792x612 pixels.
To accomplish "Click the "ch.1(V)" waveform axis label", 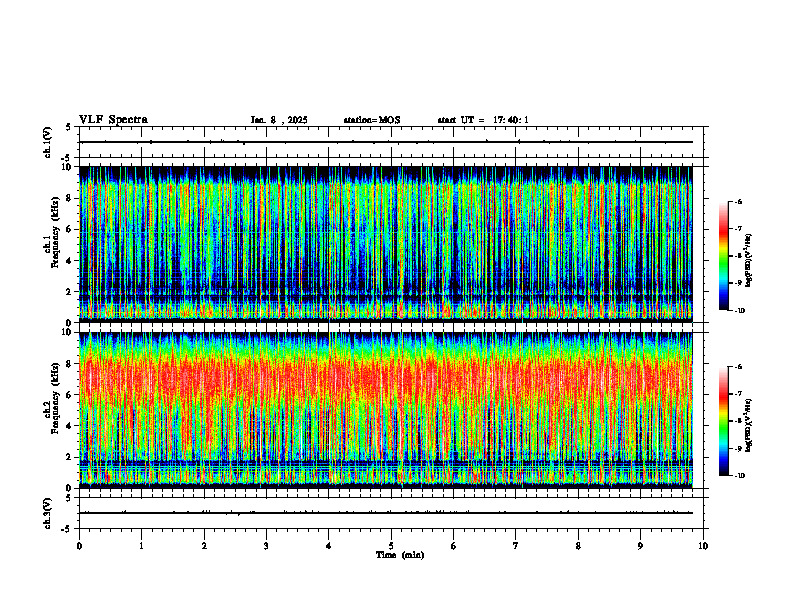I will (47, 142).
